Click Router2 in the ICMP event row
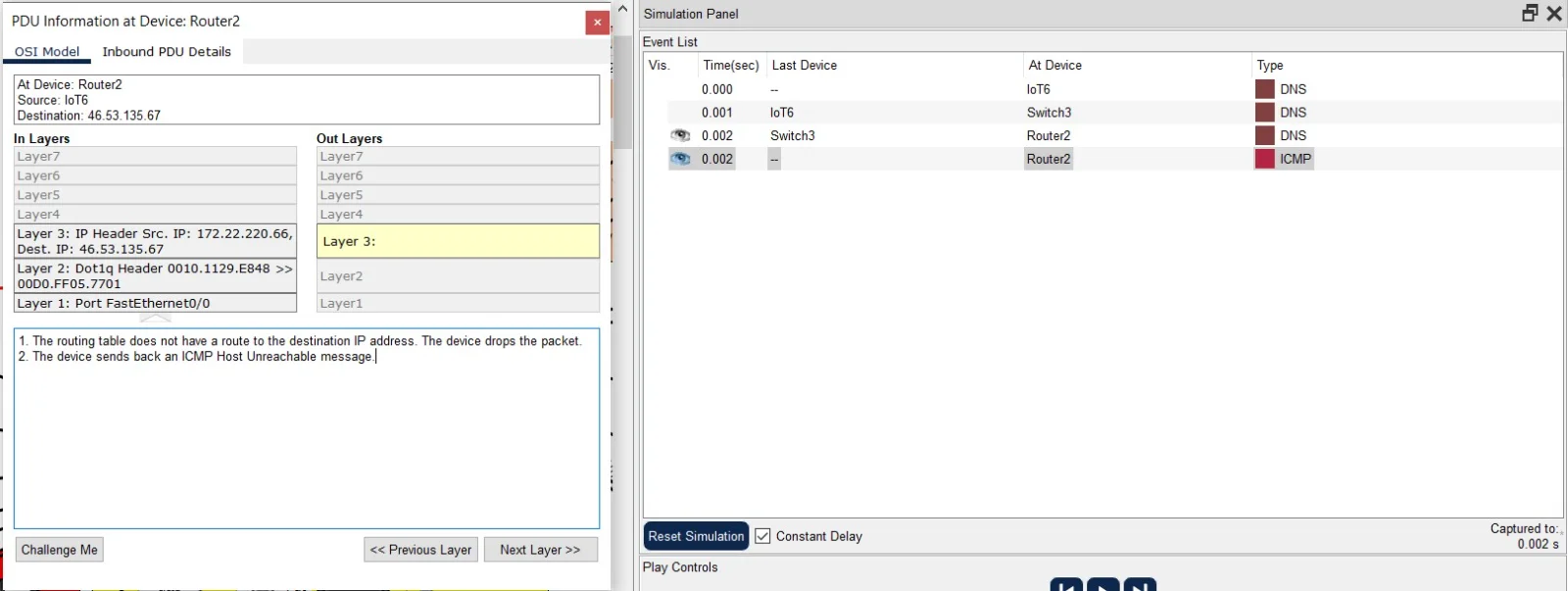The width and height of the screenshot is (1568, 591). [1049, 159]
